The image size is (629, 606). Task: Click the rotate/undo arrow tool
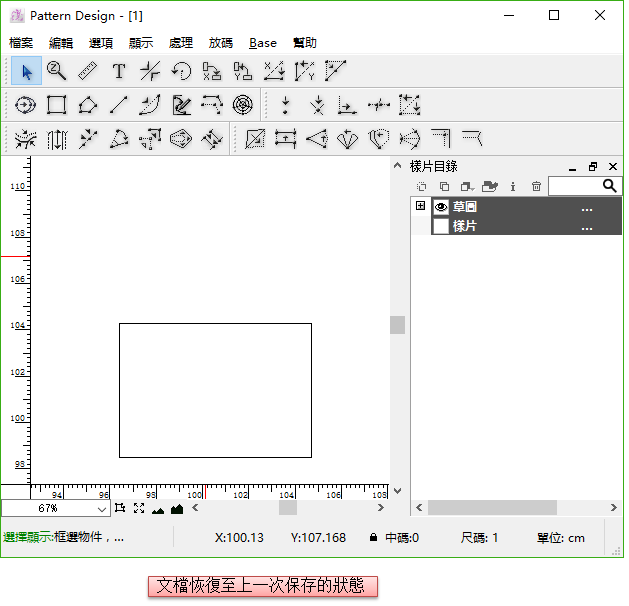point(181,71)
